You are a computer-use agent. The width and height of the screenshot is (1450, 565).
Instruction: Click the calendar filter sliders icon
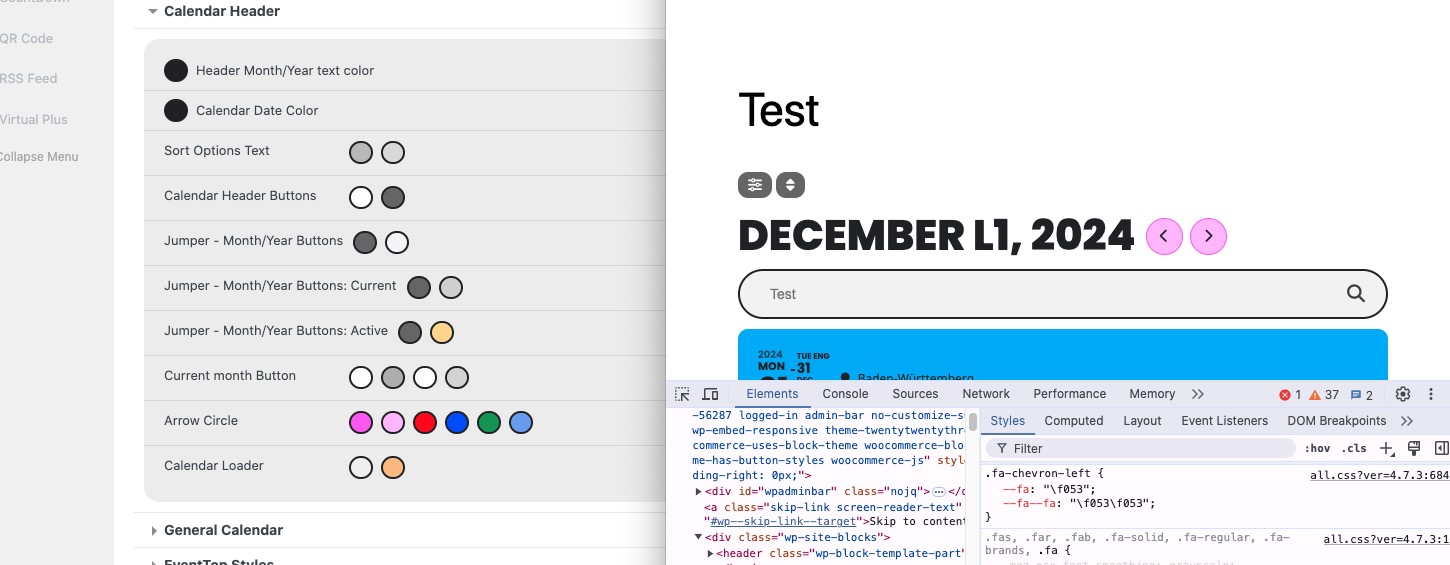pos(754,185)
